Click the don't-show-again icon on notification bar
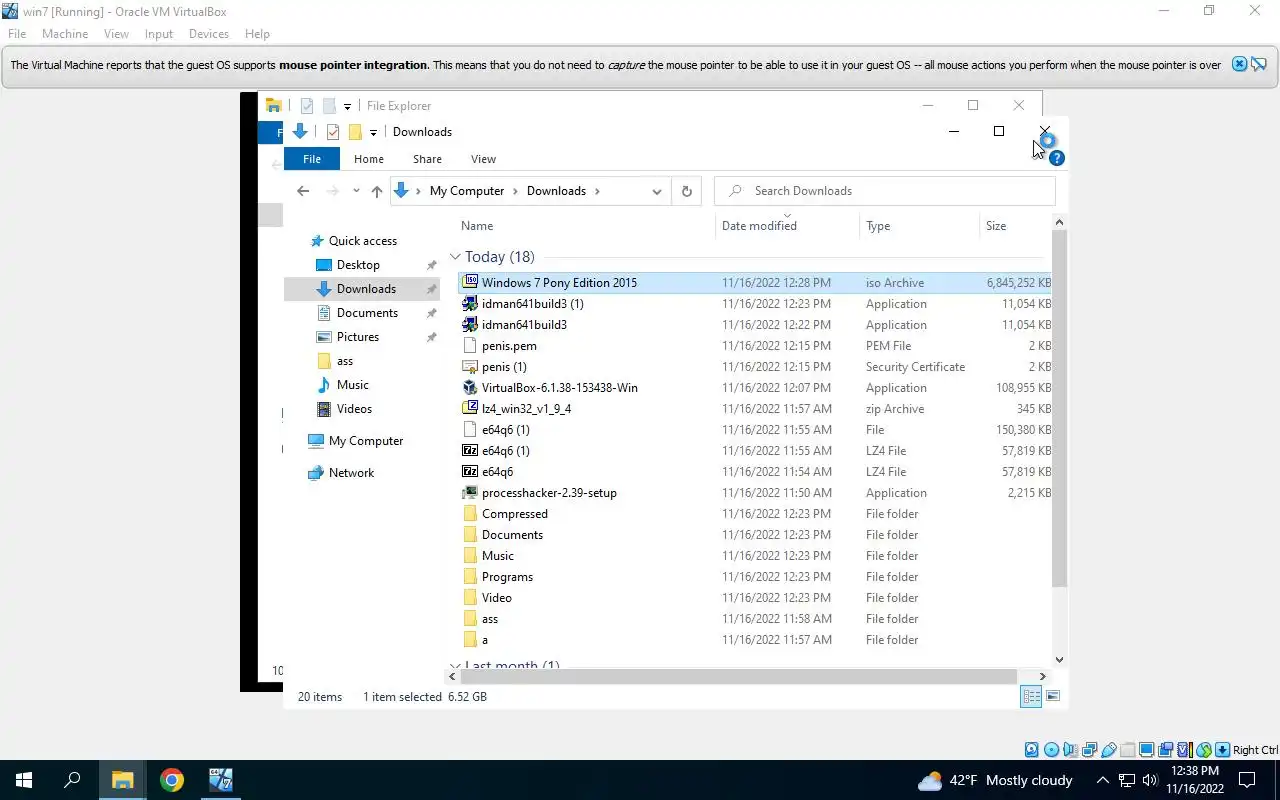This screenshot has width=1280, height=800. pyautogui.click(x=1259, y=64)
